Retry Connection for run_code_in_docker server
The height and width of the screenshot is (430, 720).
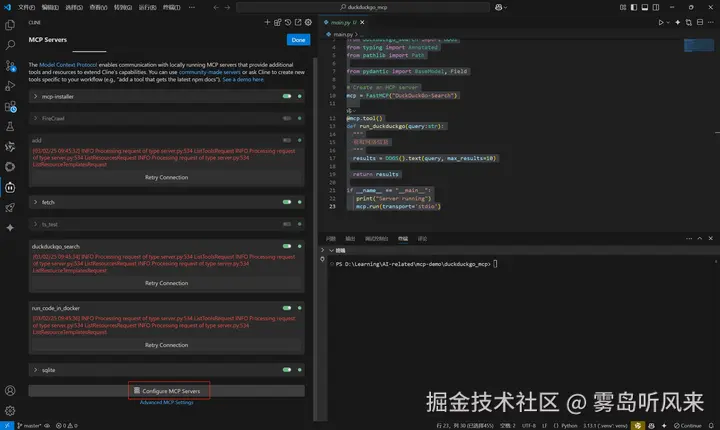pyautogui.click(x=166, y=345)
